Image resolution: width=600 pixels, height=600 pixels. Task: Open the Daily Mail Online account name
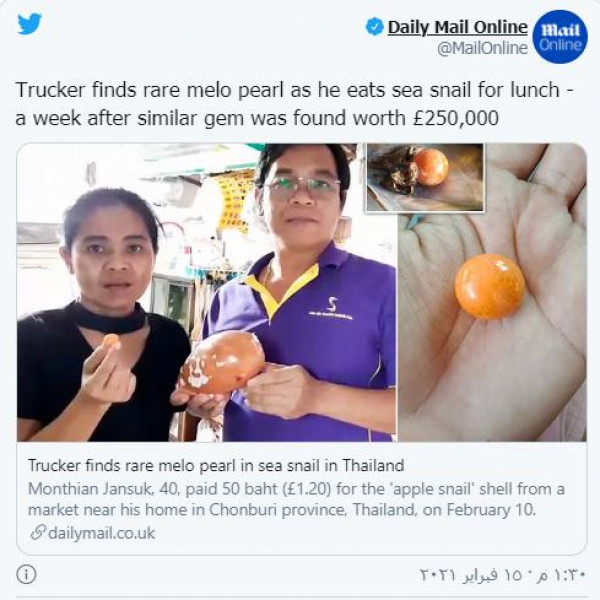click(x=458, y=27)
